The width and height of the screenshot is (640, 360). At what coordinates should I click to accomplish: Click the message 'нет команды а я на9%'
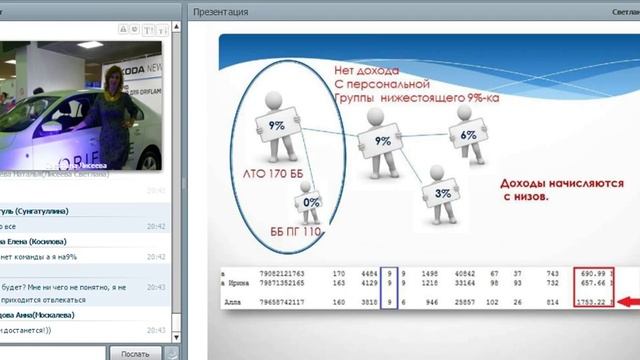[39, 257]
